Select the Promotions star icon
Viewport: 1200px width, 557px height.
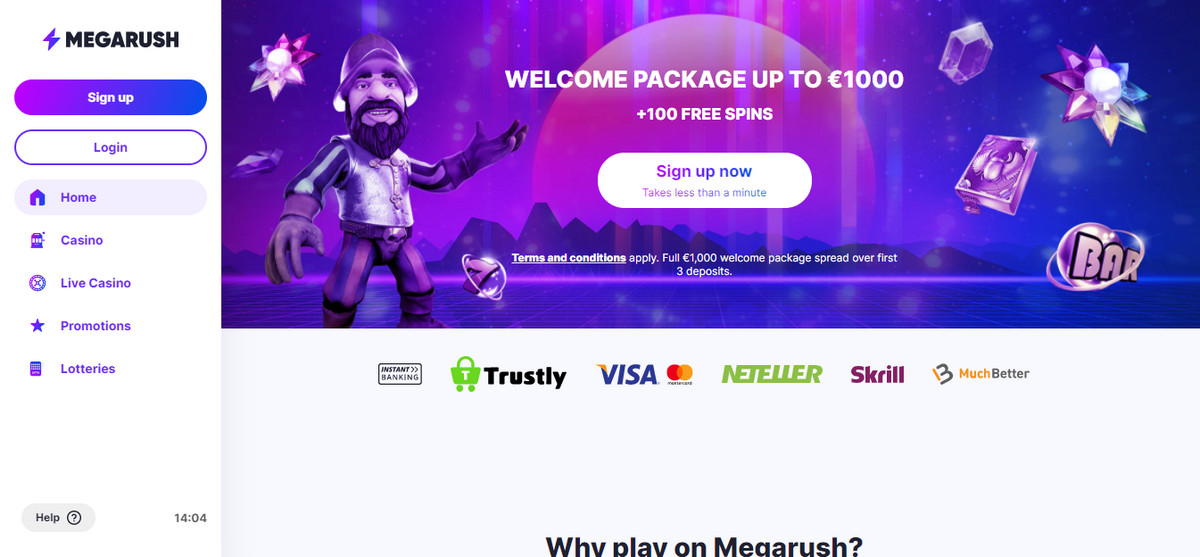point(38,326)
